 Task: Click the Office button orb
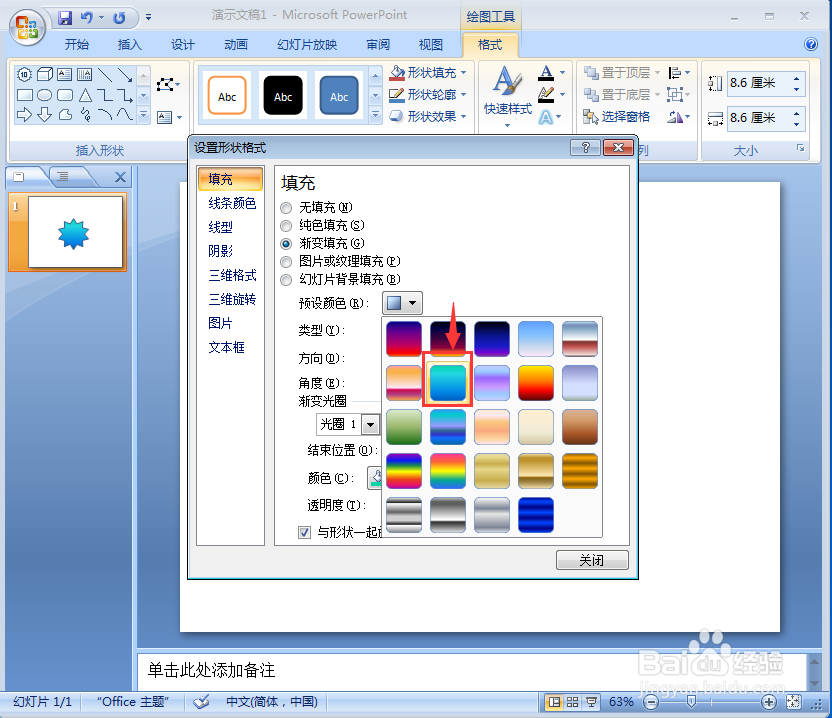point(27,28)
